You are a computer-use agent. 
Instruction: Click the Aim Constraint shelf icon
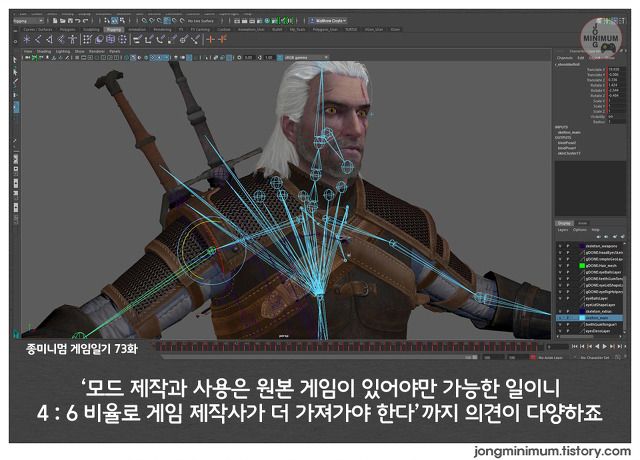pyautogui.click(x=183, y=39)
